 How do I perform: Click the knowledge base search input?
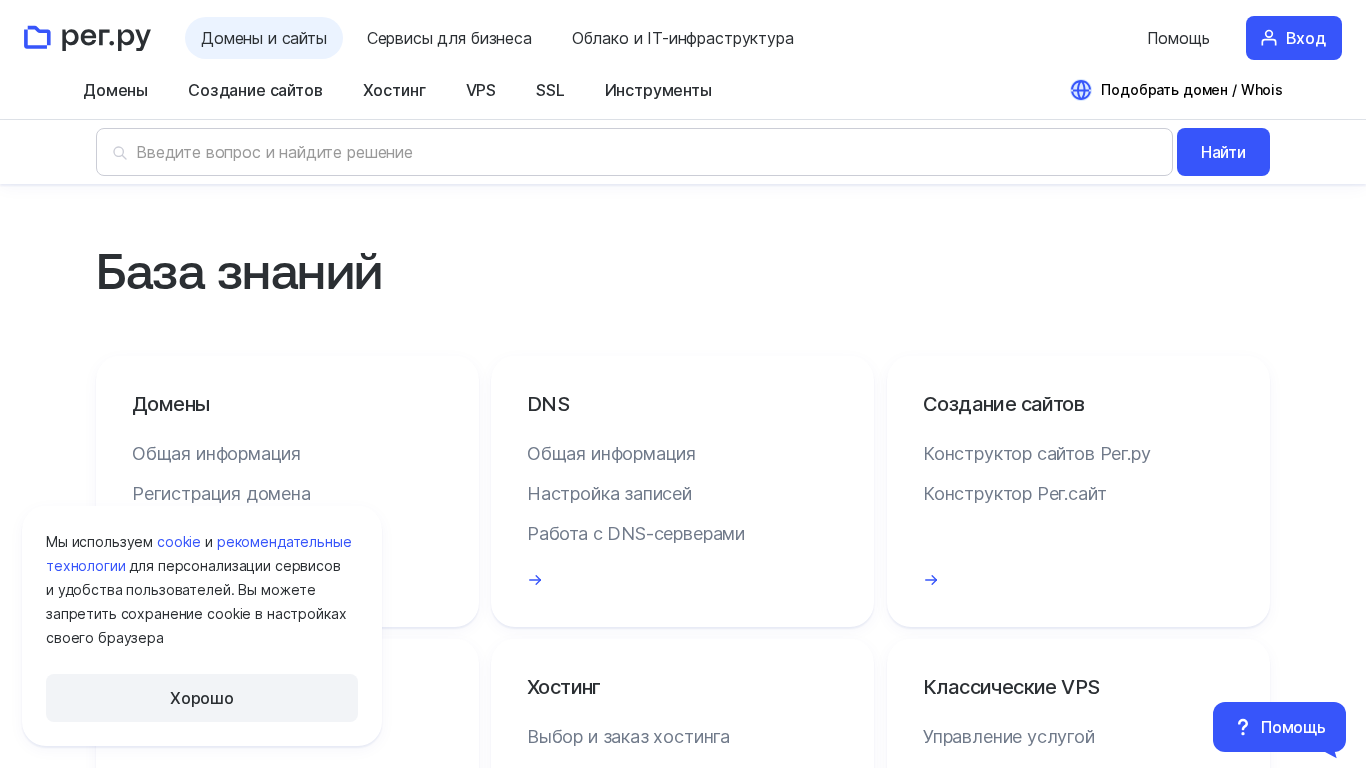[640, 152]
